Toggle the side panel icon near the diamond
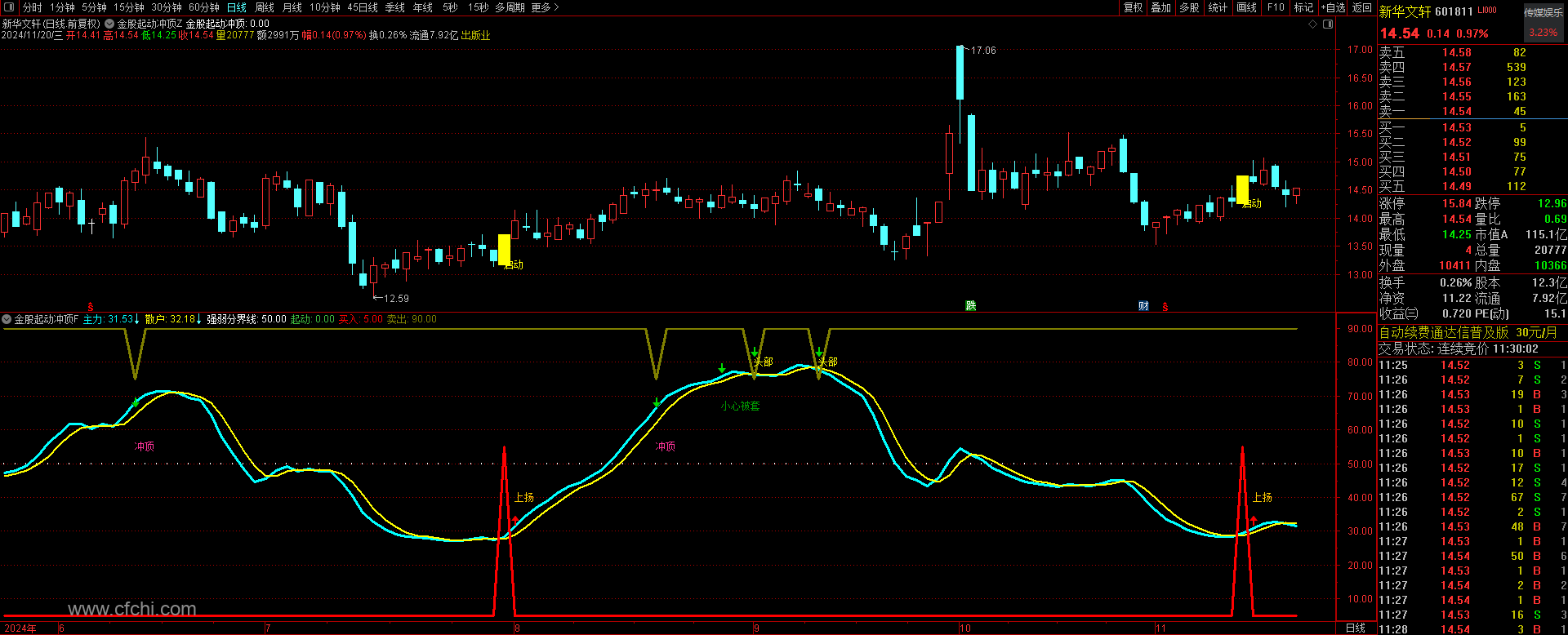The height and width of the screenshot is (635, 1568). click(1328, 24)
